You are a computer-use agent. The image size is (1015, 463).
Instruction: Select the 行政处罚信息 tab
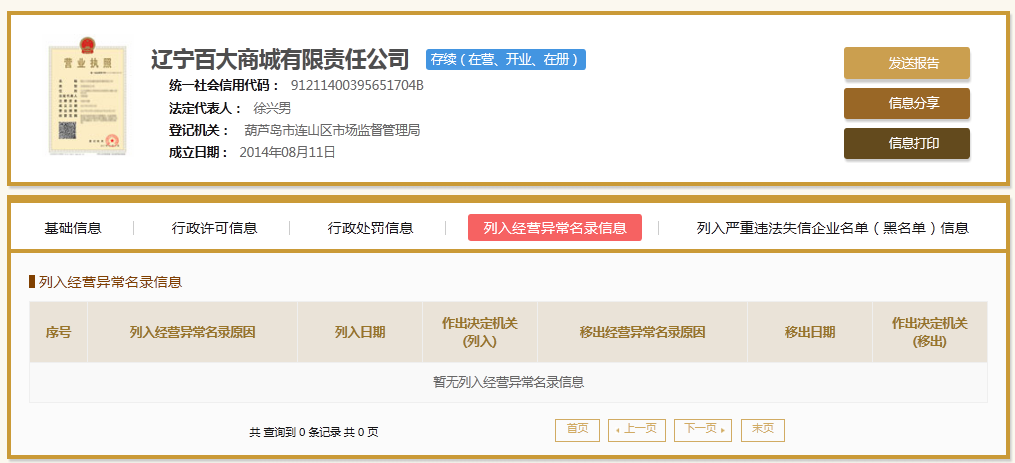click(370, 228)
